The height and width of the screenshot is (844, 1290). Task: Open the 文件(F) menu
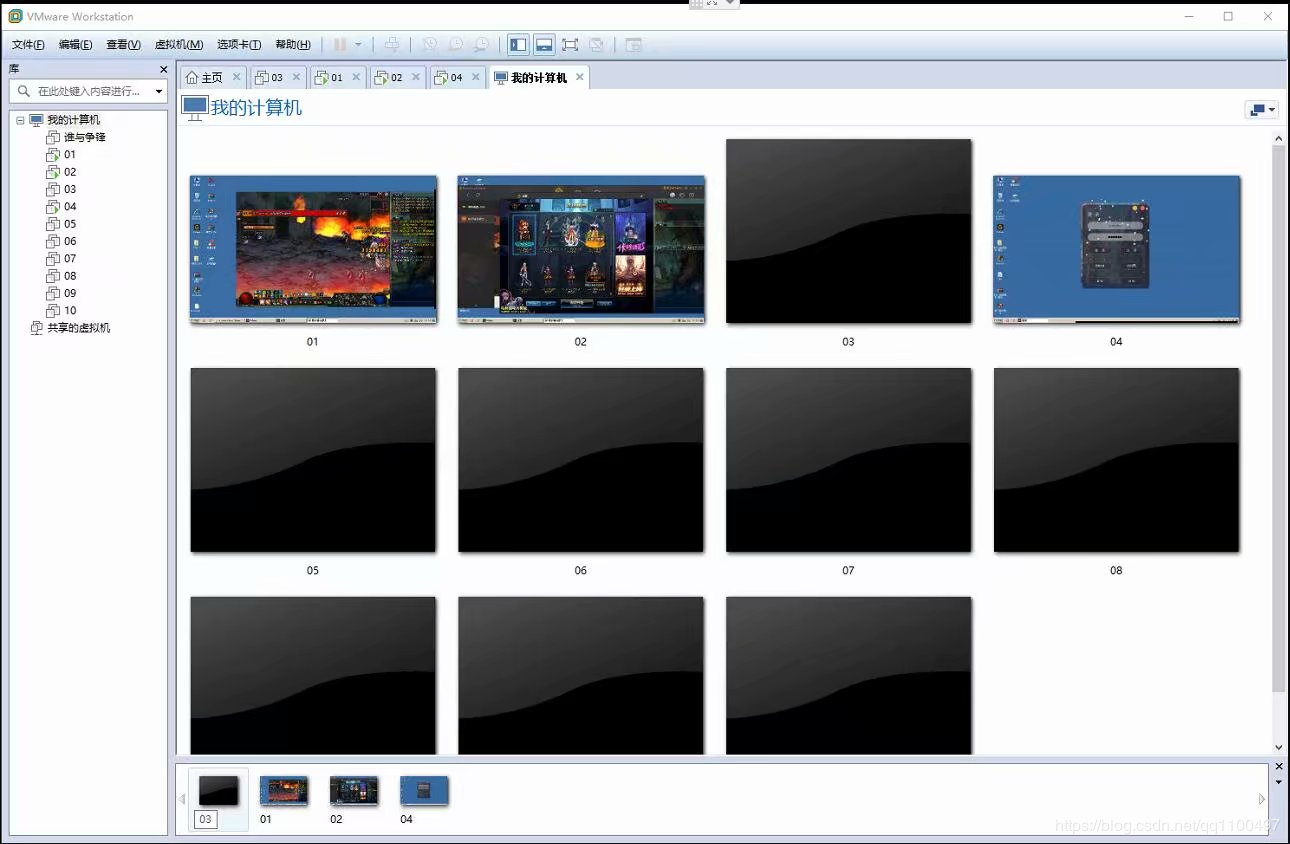click(x=28, y=45)
